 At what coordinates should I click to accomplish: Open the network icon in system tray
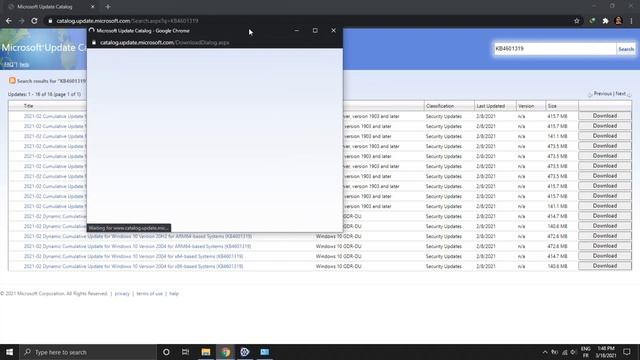tap(564, 352)
